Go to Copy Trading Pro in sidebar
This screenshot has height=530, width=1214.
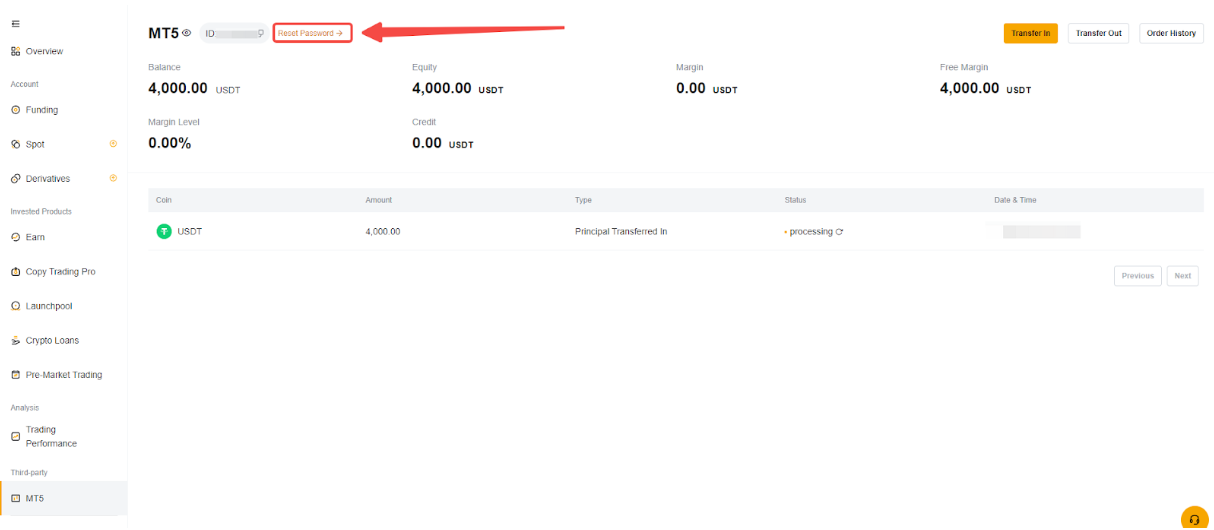tap(60, 272)
